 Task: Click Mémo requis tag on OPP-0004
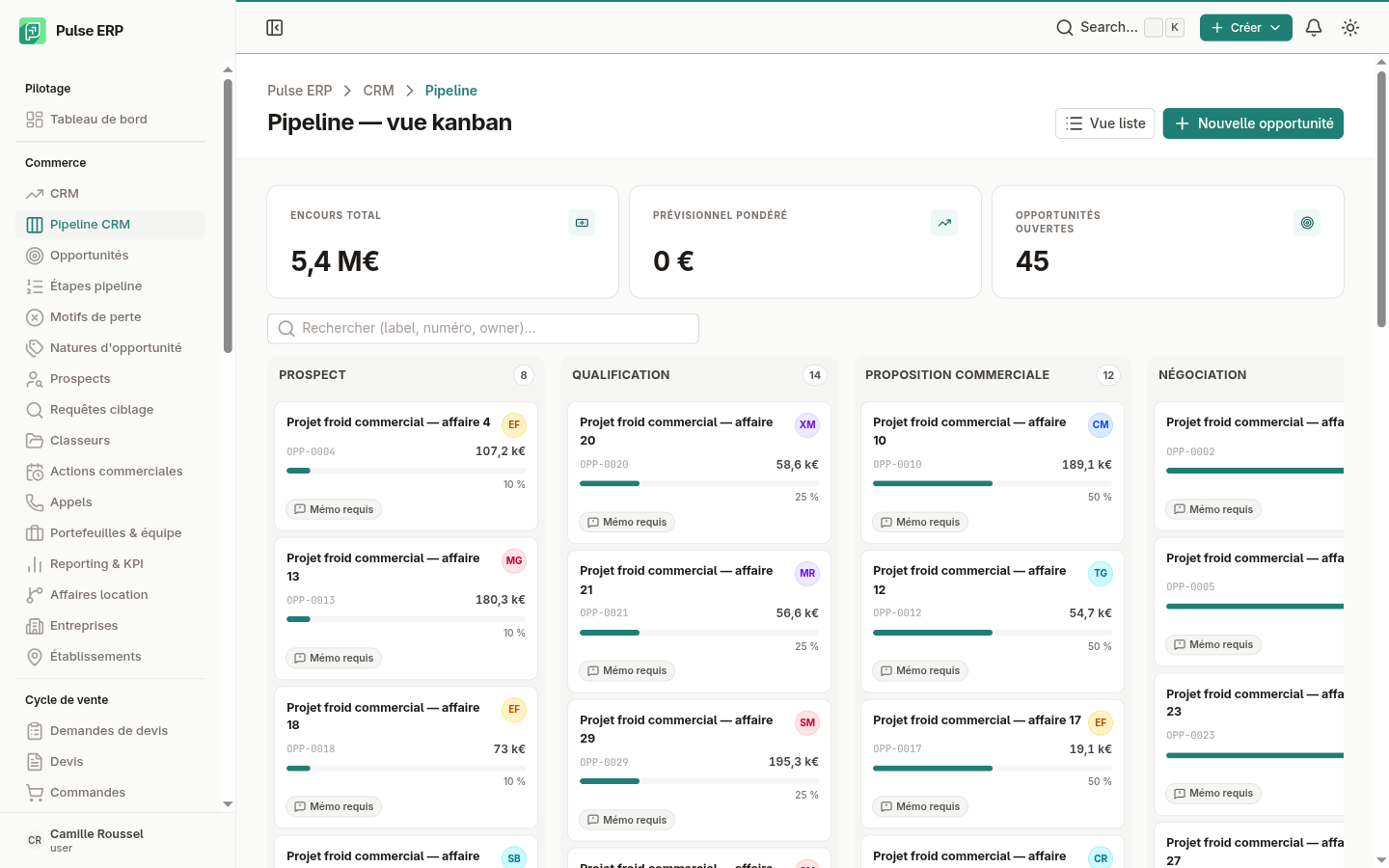334,509
